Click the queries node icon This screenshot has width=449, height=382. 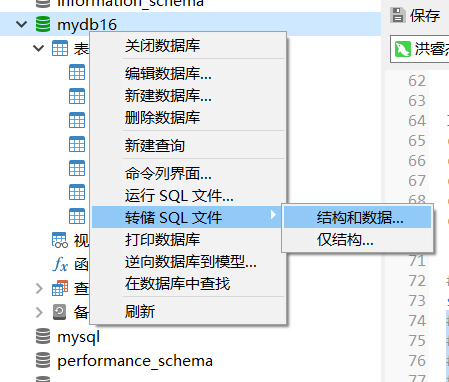pyautogui.click(x=60, y=288)
